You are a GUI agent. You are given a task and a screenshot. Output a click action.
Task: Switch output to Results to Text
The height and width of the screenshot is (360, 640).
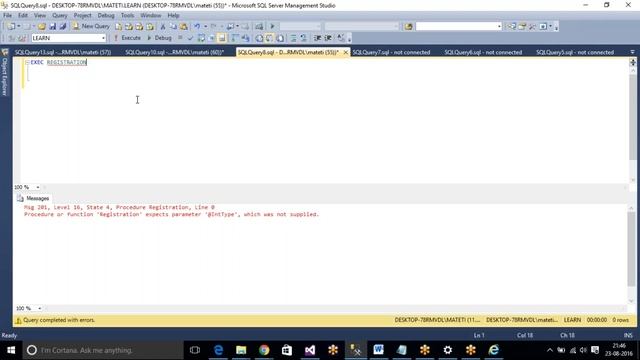(259, 38)
